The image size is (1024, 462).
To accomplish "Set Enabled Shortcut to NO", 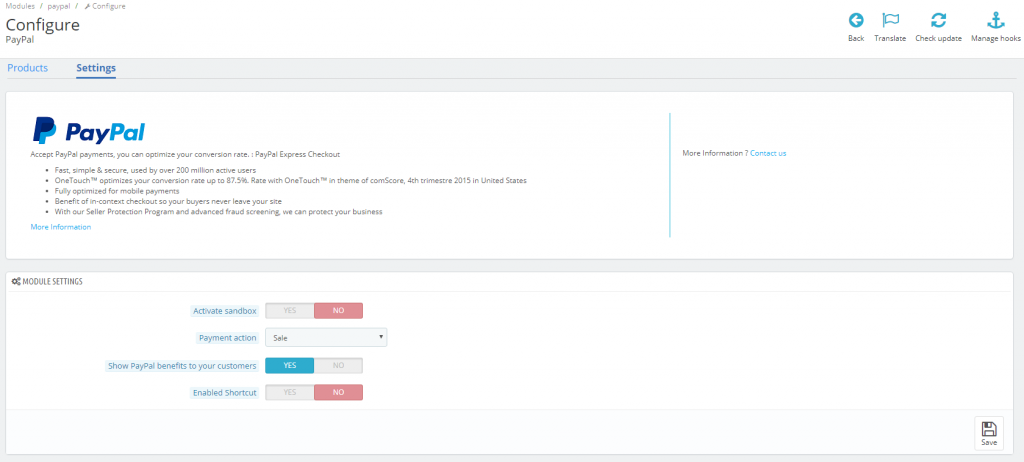I will (x=338, y=393).
